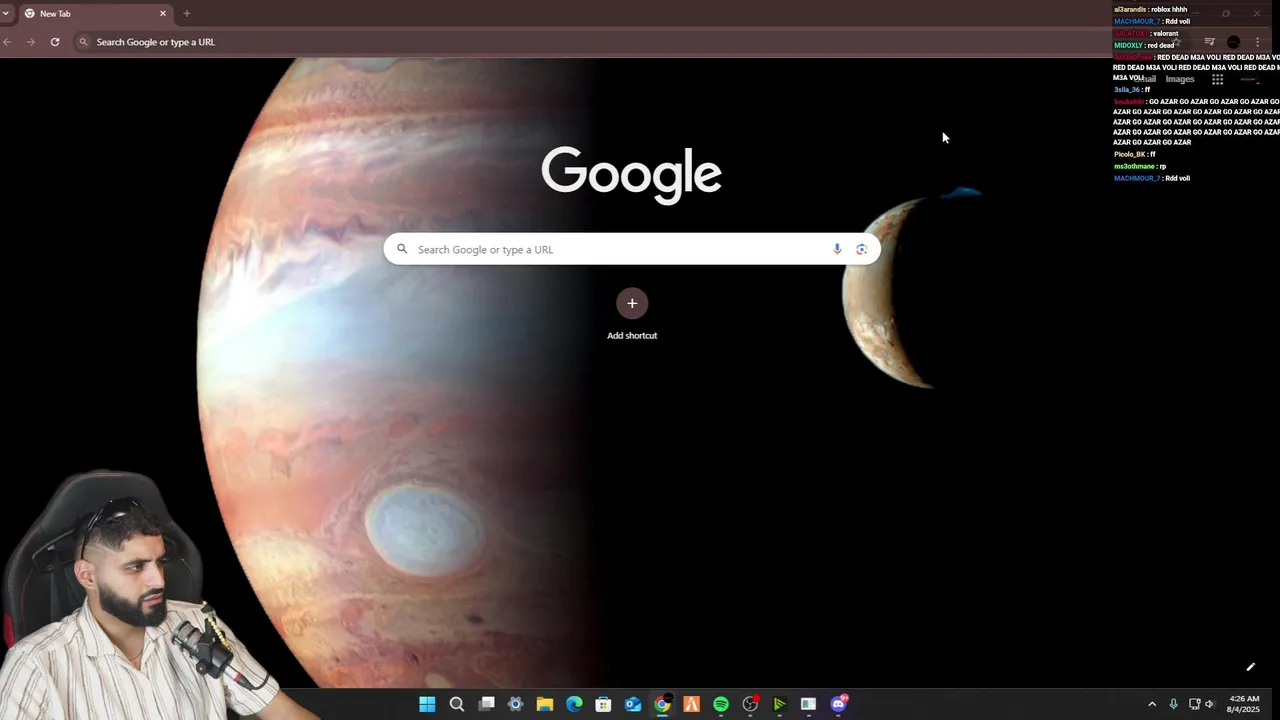Open Windows taskbar search
This screenshot has width=1280, height=720.
pyautogui.click(x=457, y=704)
